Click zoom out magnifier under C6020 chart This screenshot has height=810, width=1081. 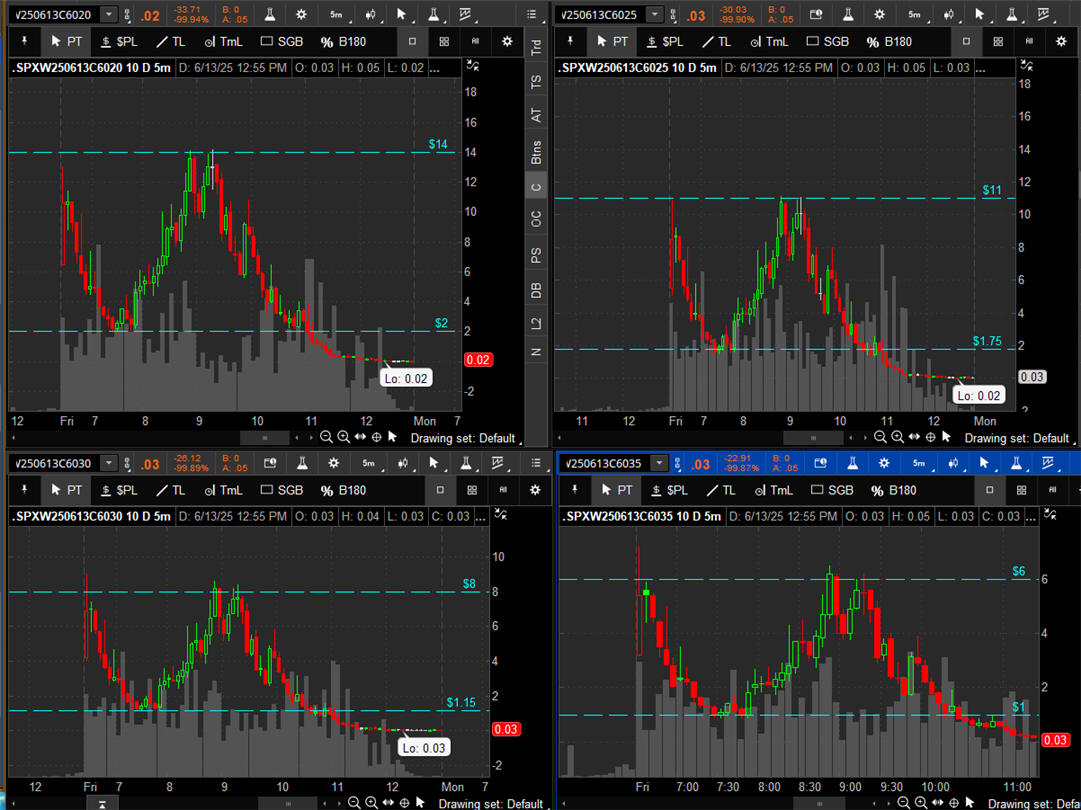tap(326, 437)
